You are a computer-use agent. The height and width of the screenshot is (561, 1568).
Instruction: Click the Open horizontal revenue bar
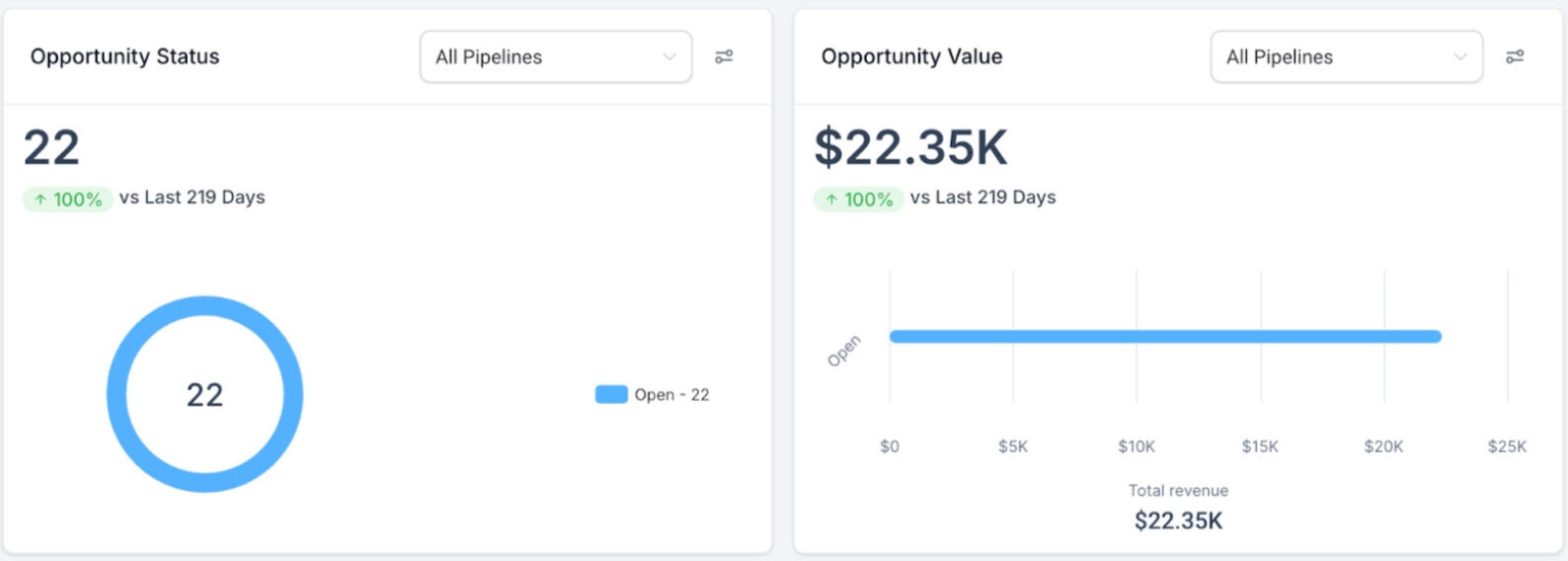pyautogui.click(x=1165, y=337)
